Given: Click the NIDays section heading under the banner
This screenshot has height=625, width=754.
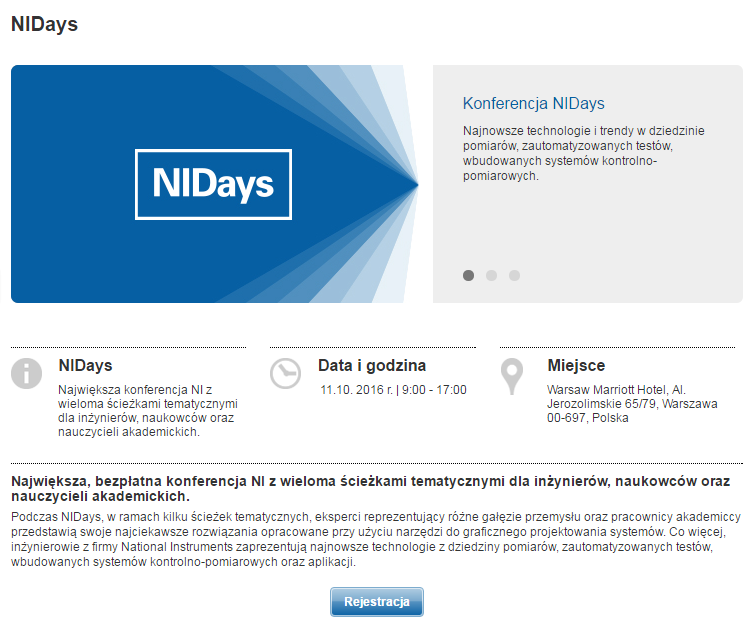Looking at the screenshot, I should [85, 365].
